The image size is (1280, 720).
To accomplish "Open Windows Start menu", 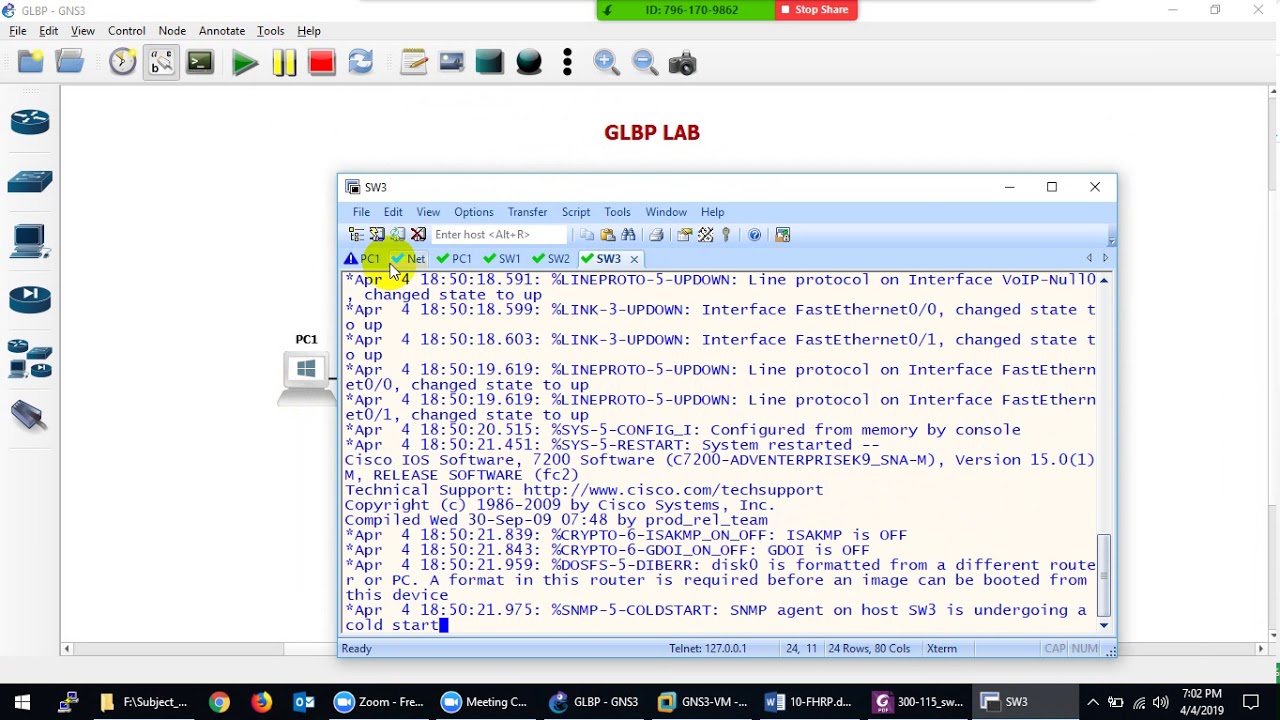I will pyautogui.click(x=22, y=702).
